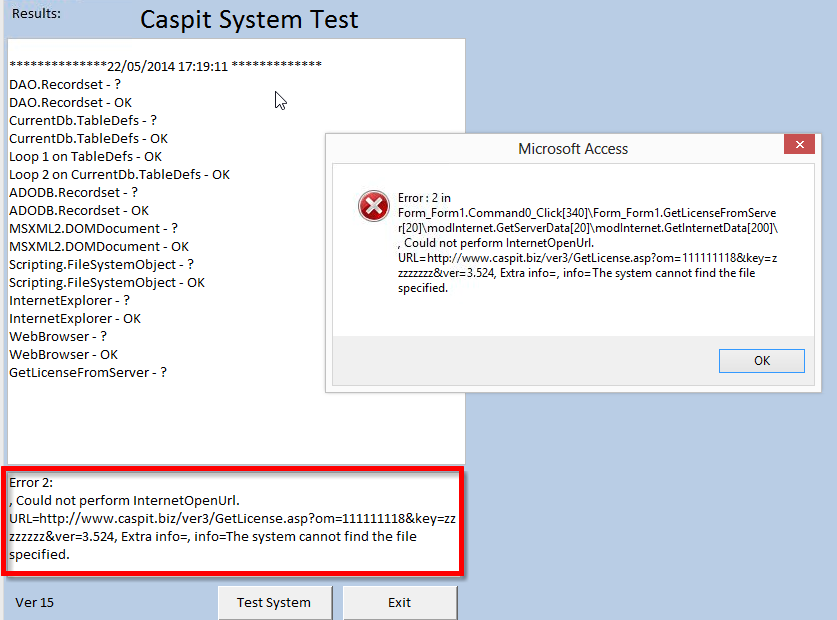Select the 'WebBrowser - OK' log line
This screenshot has width=837, height=620.
point(64,355)
